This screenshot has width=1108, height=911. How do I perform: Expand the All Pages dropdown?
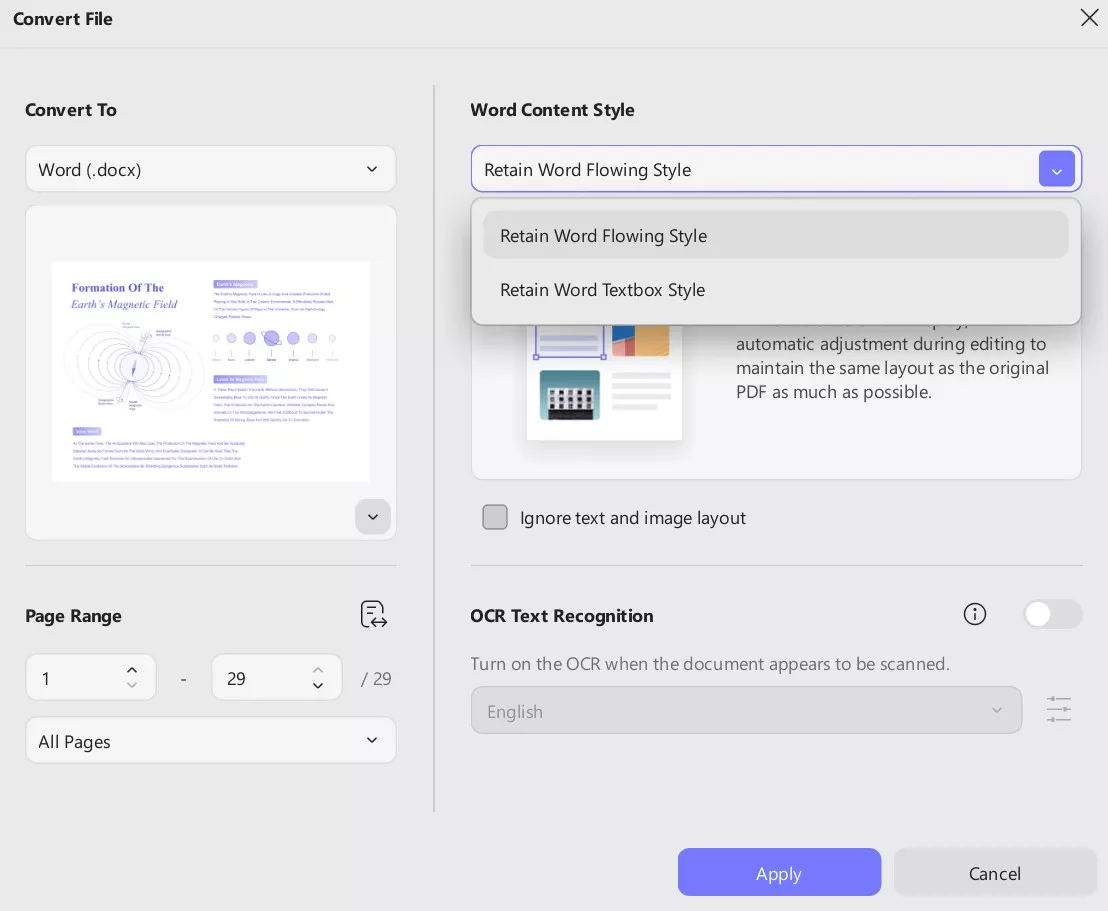(x=210, y=741)
